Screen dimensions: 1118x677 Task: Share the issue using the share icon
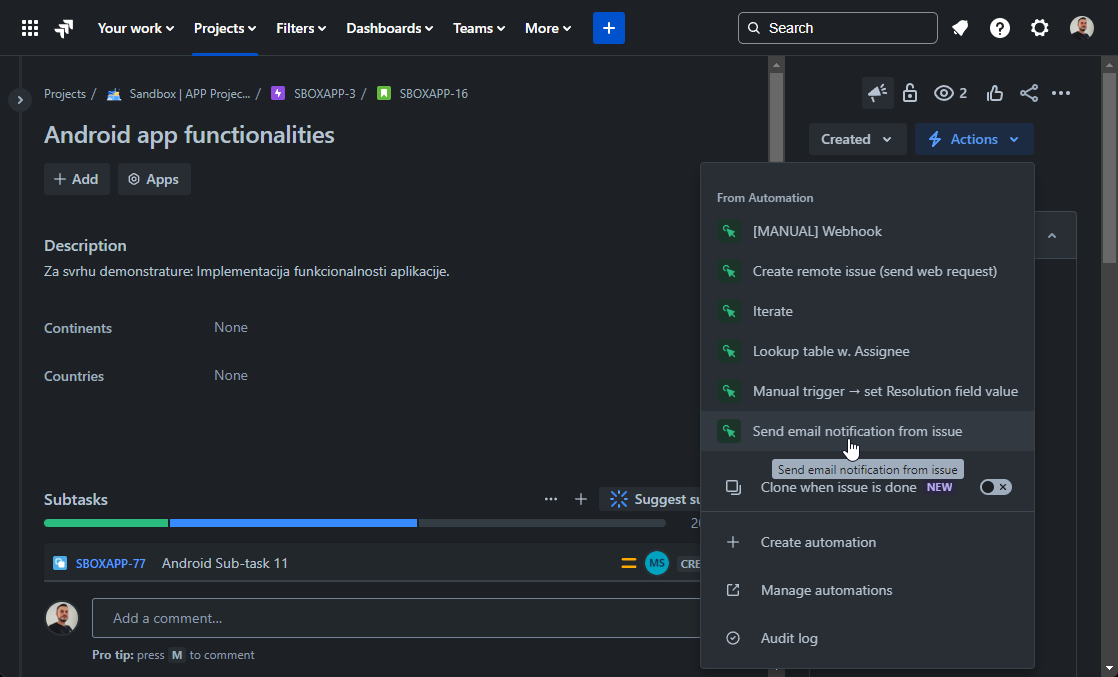click(1029, 92)
